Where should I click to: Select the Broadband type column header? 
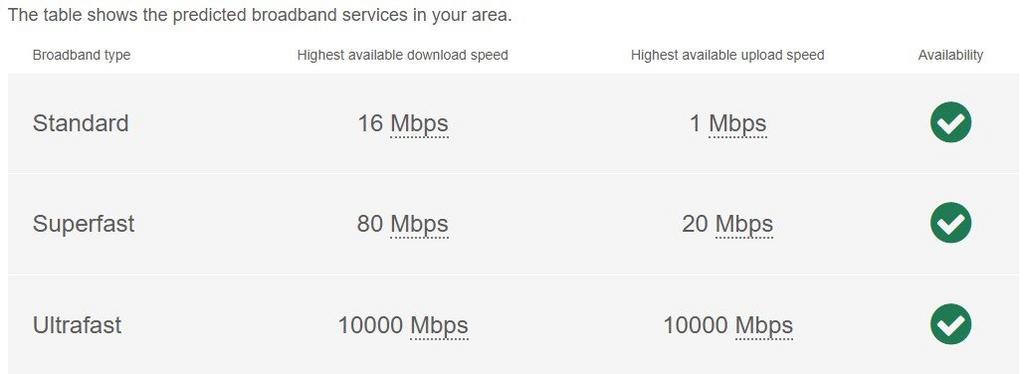point(81,55)
